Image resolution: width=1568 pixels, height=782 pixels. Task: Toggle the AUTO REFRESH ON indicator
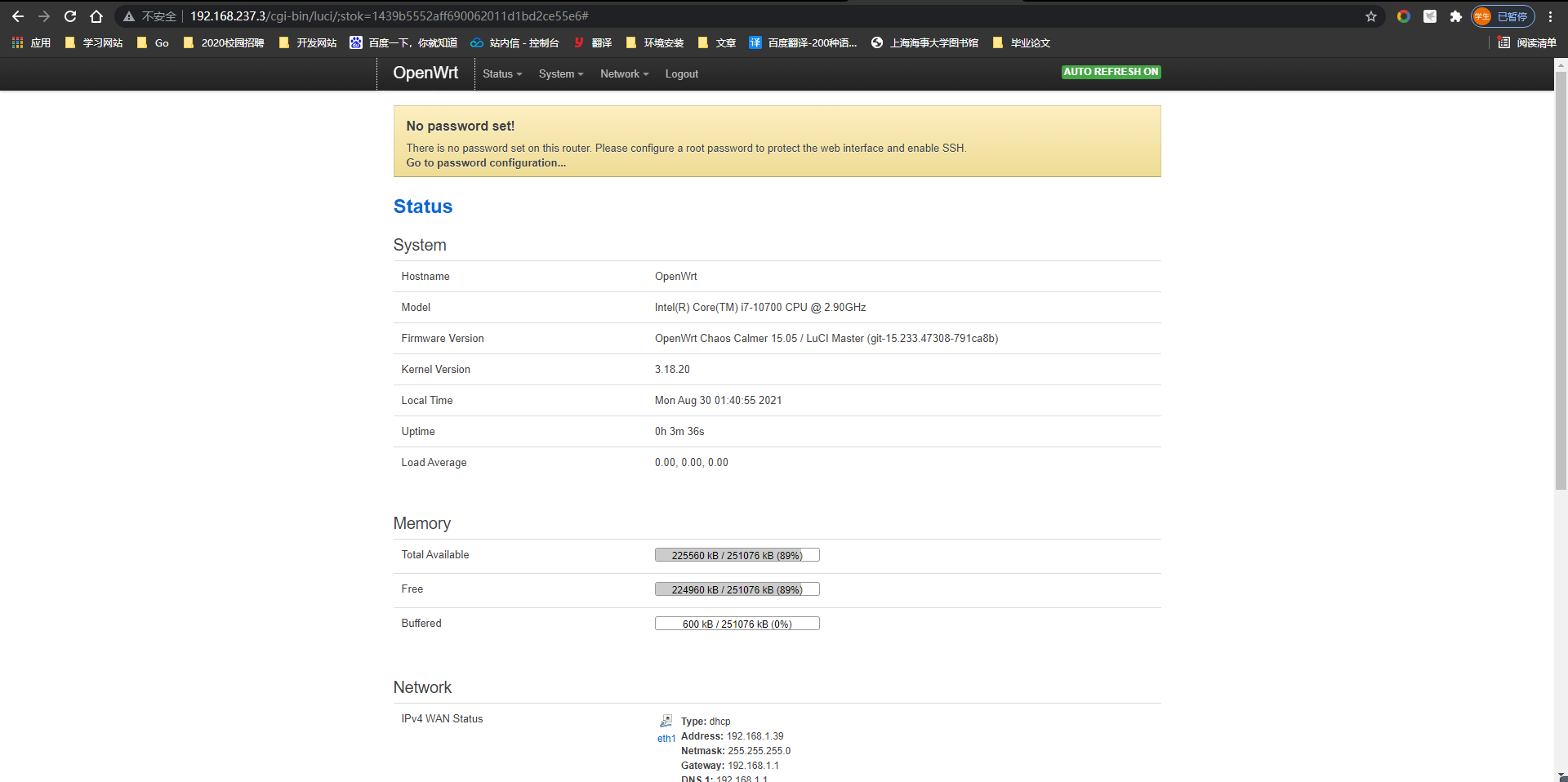coord(1111,72)
